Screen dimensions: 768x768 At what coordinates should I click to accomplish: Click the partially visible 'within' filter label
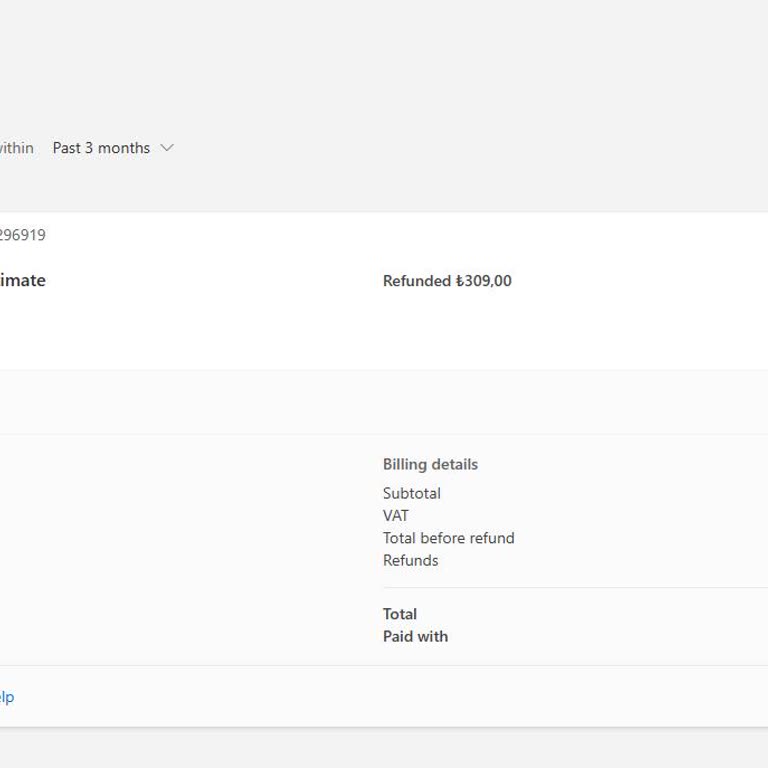16,148
